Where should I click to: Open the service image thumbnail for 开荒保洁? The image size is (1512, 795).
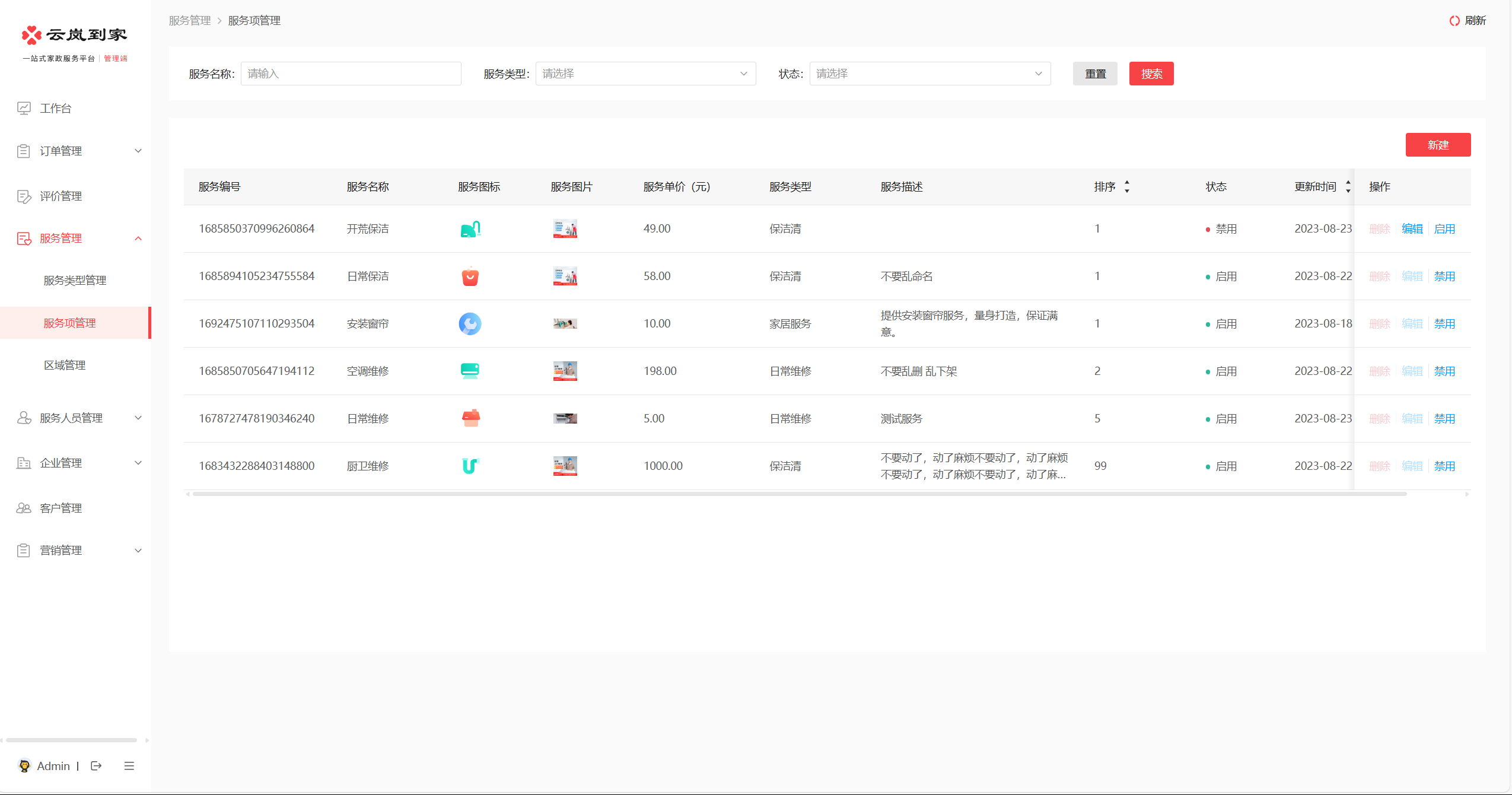[x=565, y=229]
